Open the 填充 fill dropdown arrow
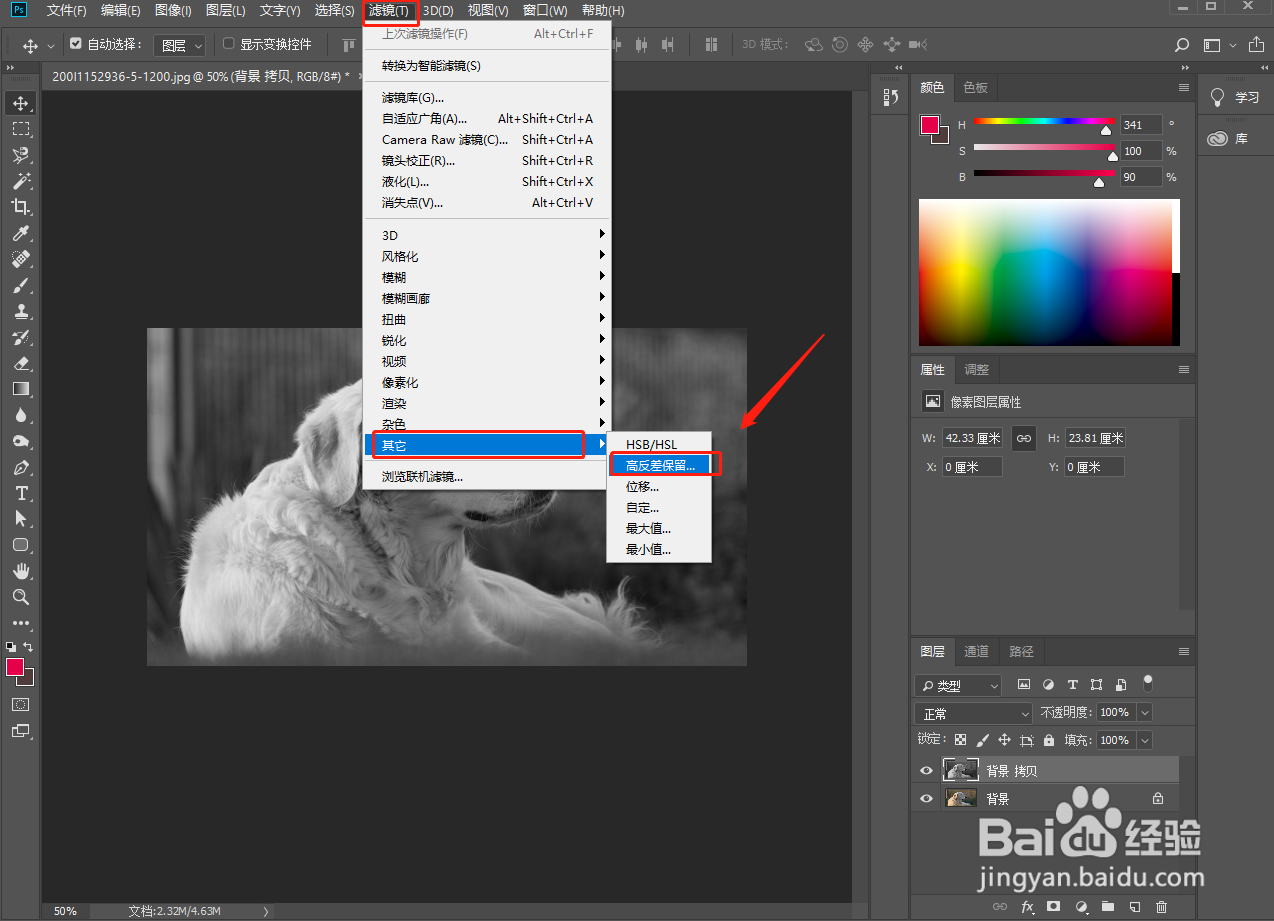1274x921 pixels. point(1145,740)
